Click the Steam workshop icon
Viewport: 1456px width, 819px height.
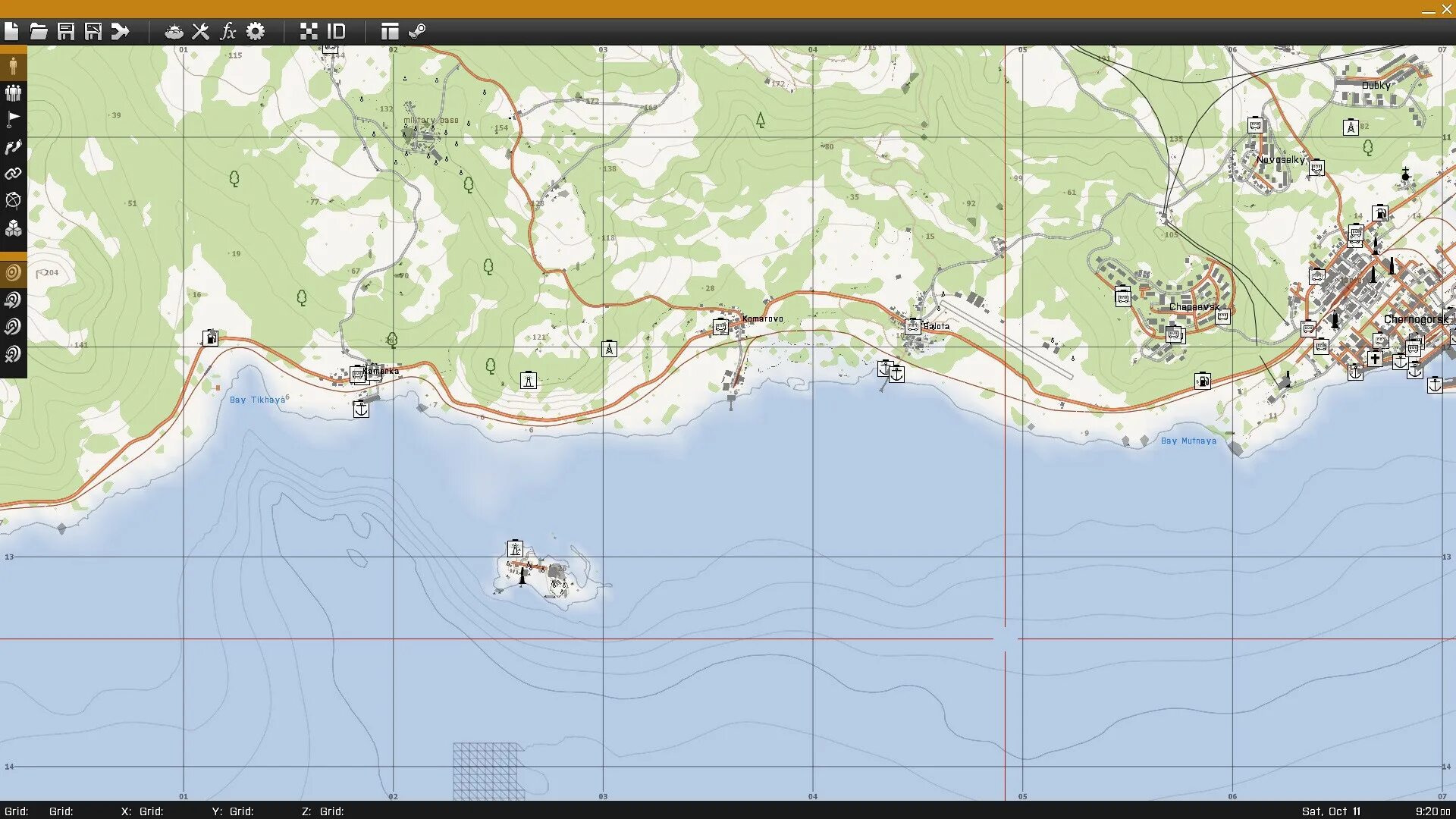coord(417,31)
